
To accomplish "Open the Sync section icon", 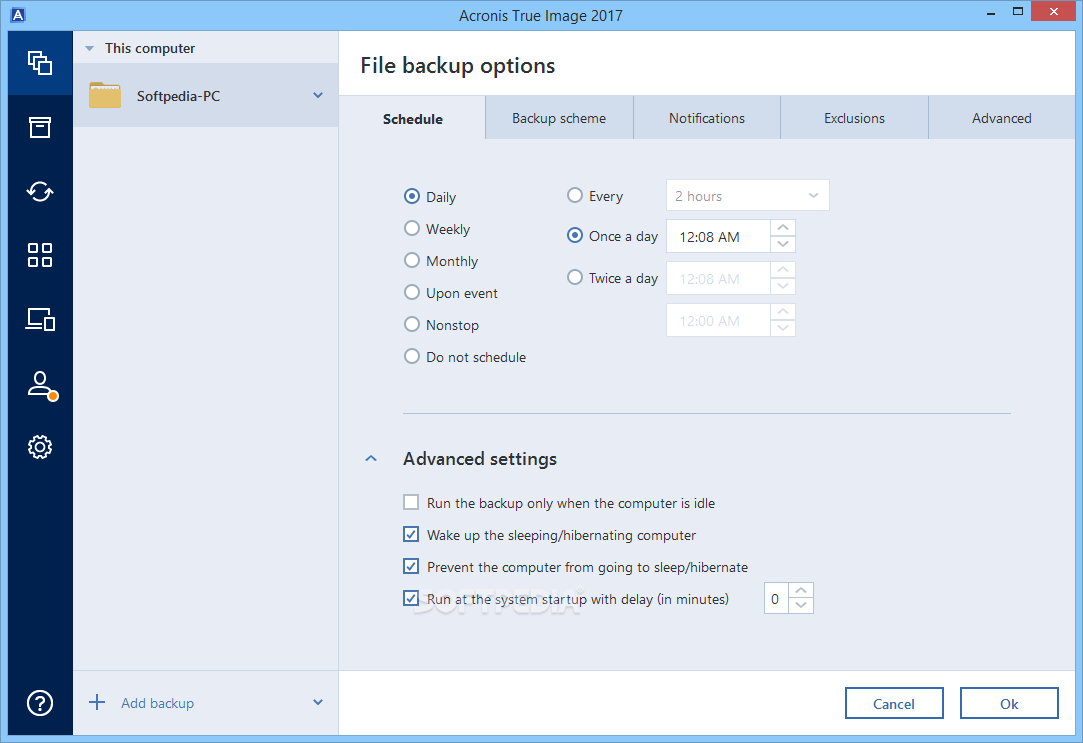I will coord(40,191).
